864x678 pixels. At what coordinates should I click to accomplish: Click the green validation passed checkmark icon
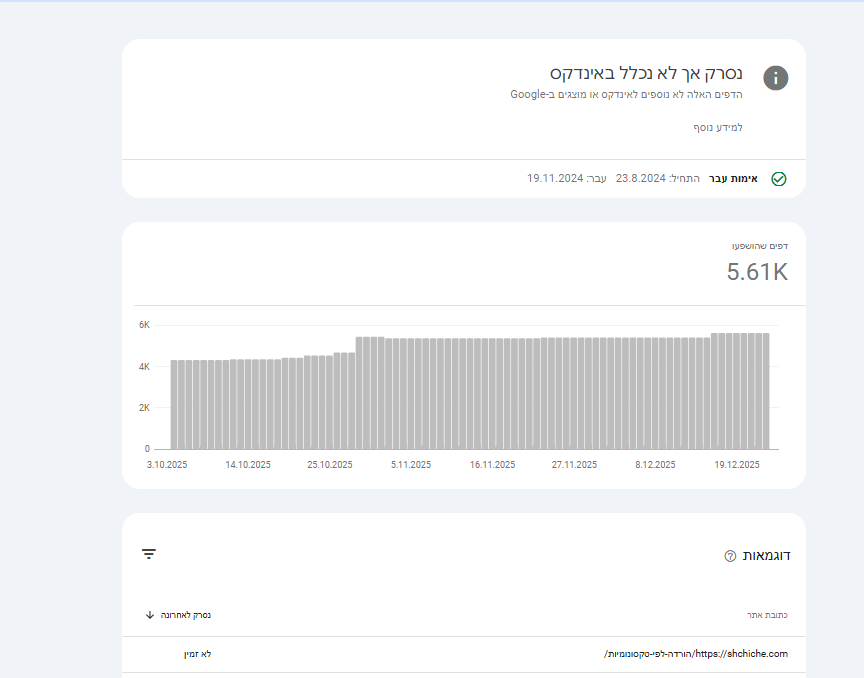pos(779,179)
